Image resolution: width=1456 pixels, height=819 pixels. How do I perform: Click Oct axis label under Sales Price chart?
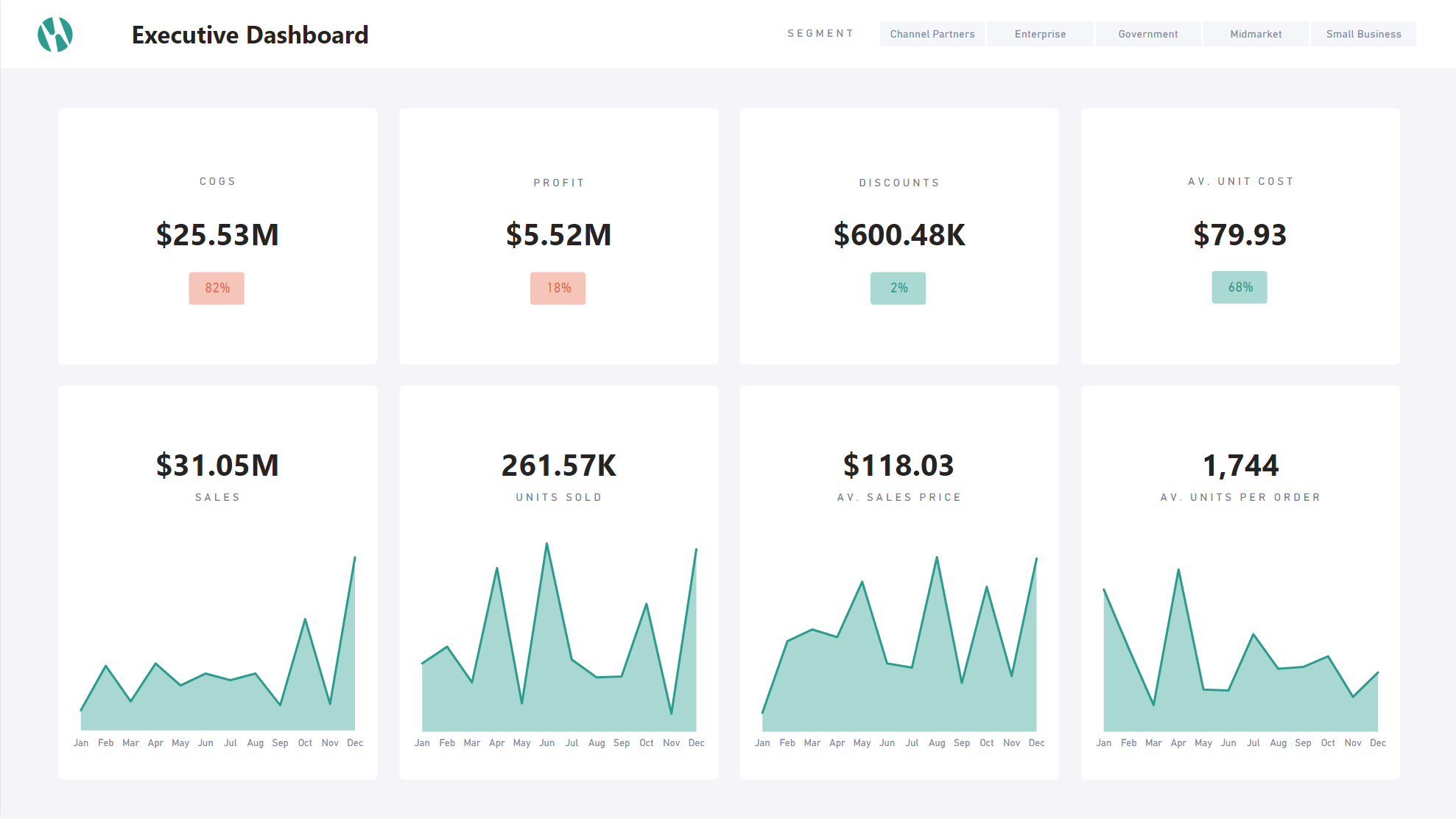[987, 743]
